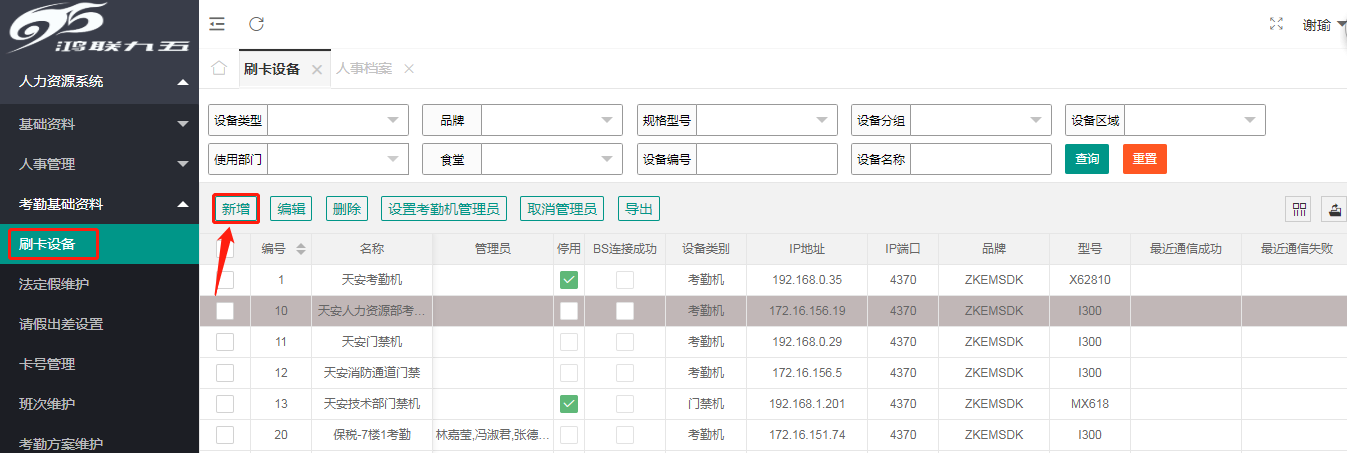Click the page refresh icon

pyautogui.click(x=257, y=24)
